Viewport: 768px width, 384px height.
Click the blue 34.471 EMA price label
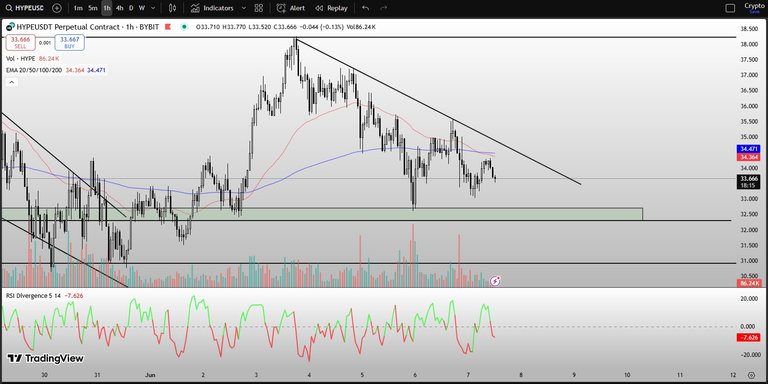749,148
